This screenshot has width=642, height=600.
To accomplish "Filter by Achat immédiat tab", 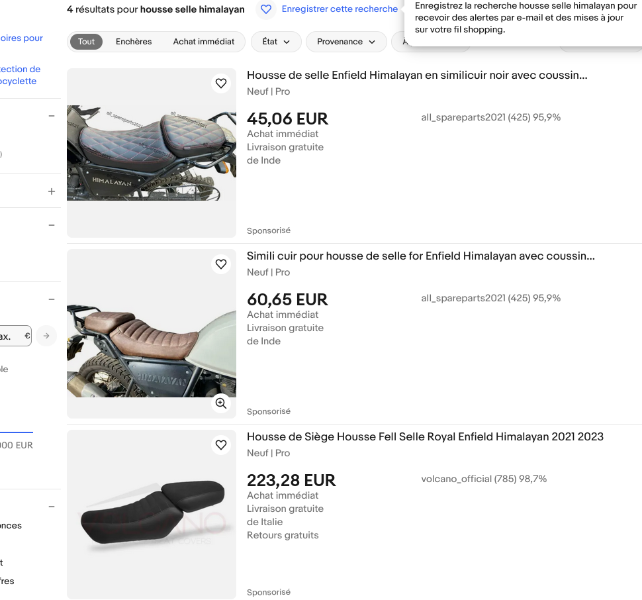I will tap(204, 42).
